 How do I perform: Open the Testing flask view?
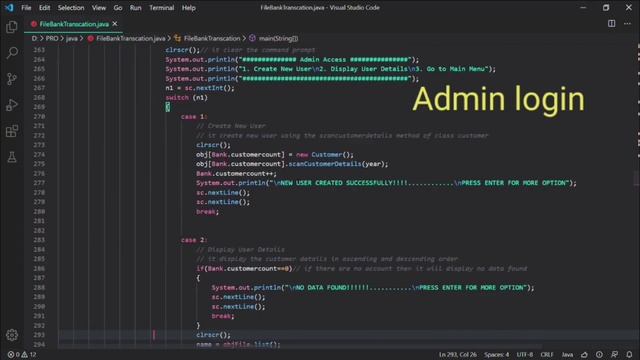(x=12, y=157)
